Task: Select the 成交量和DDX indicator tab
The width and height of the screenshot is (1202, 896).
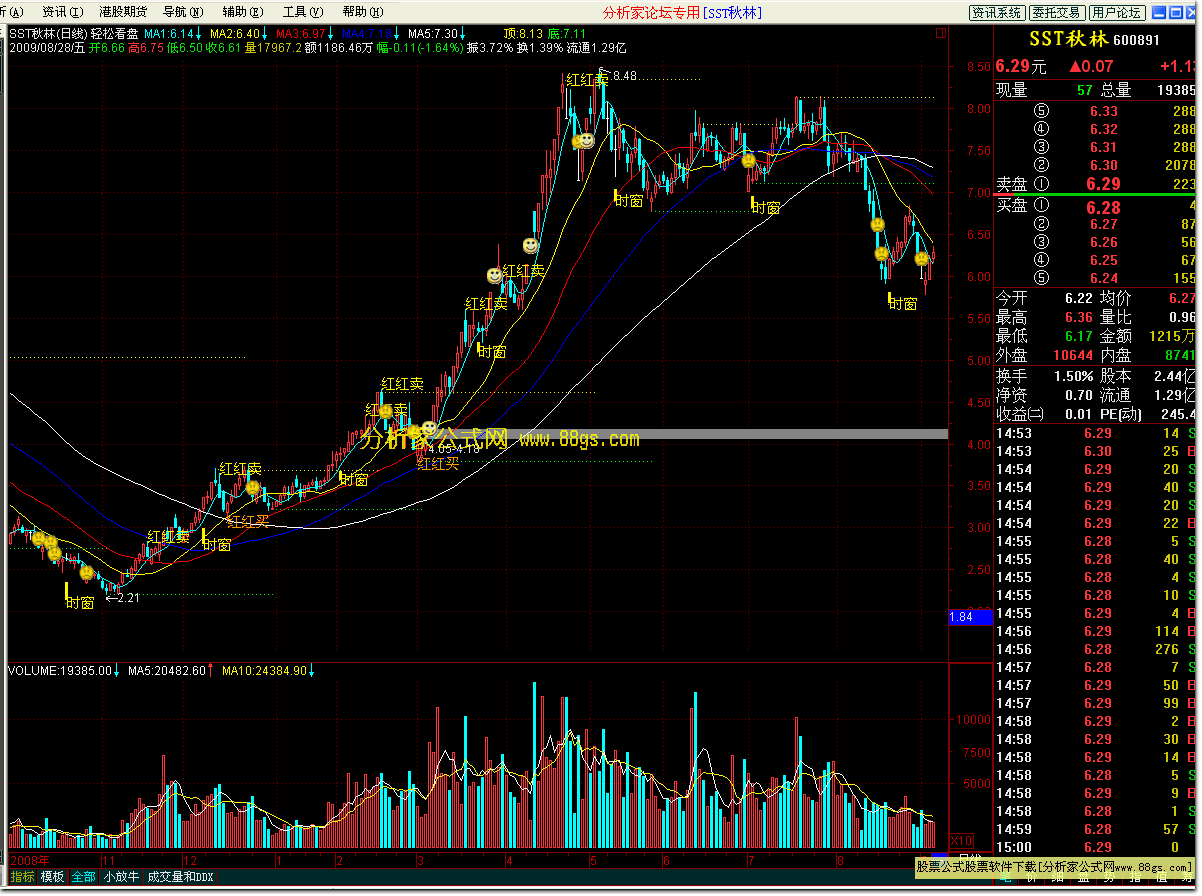Action: [180, 877]
